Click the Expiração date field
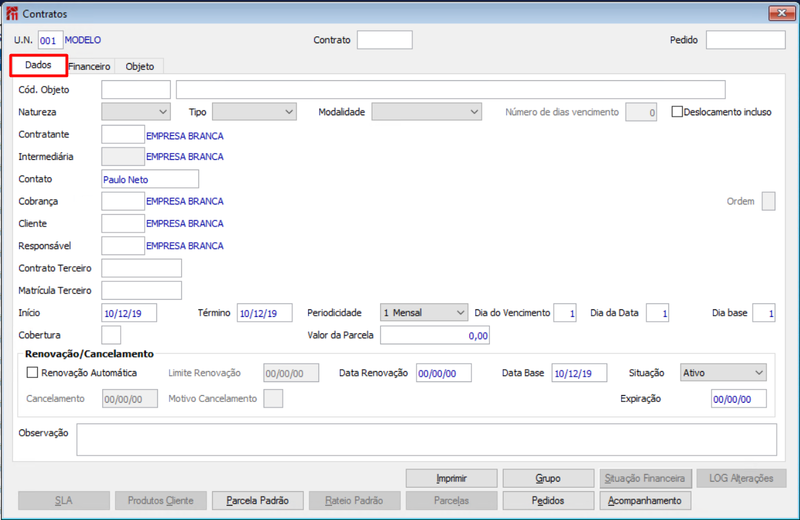Screen dimensions: 800x520 pos(739,399)
